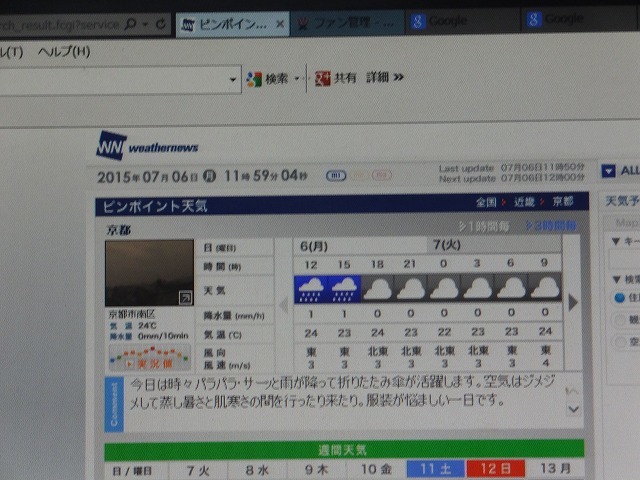The width and height of the screenshot is (640, 480).
Task: Collapse the キーワード section triangle
Action: pos(616,242)
